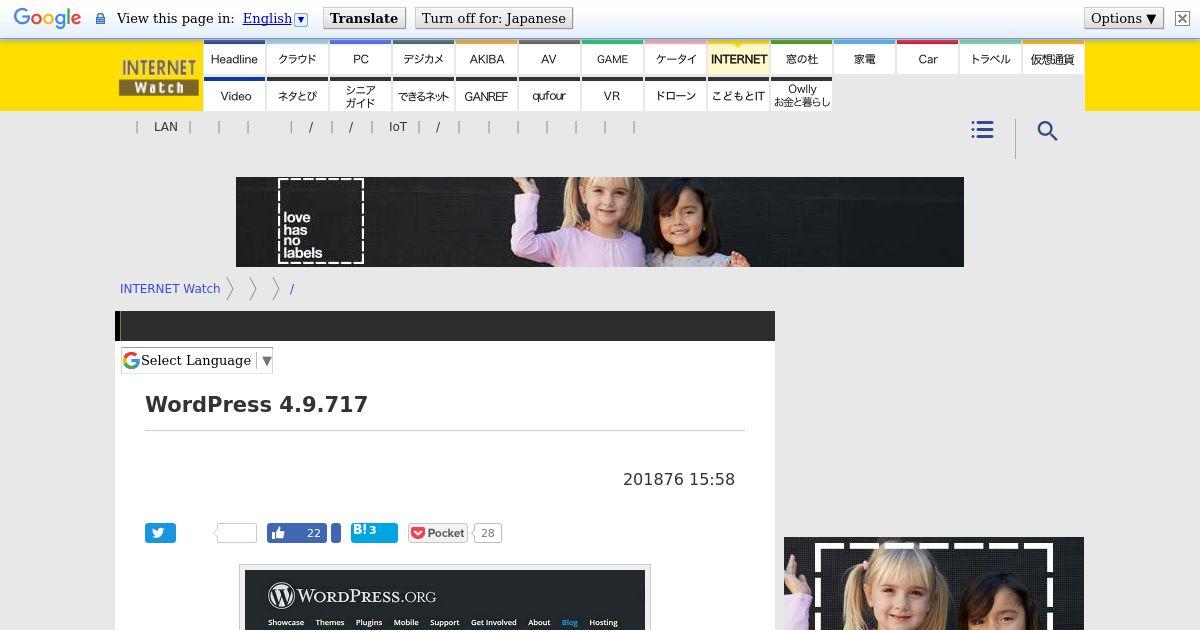Click the Pocket count bubble 28
Viewport: 1200px width, 630px height.
(x=487, y=533)
